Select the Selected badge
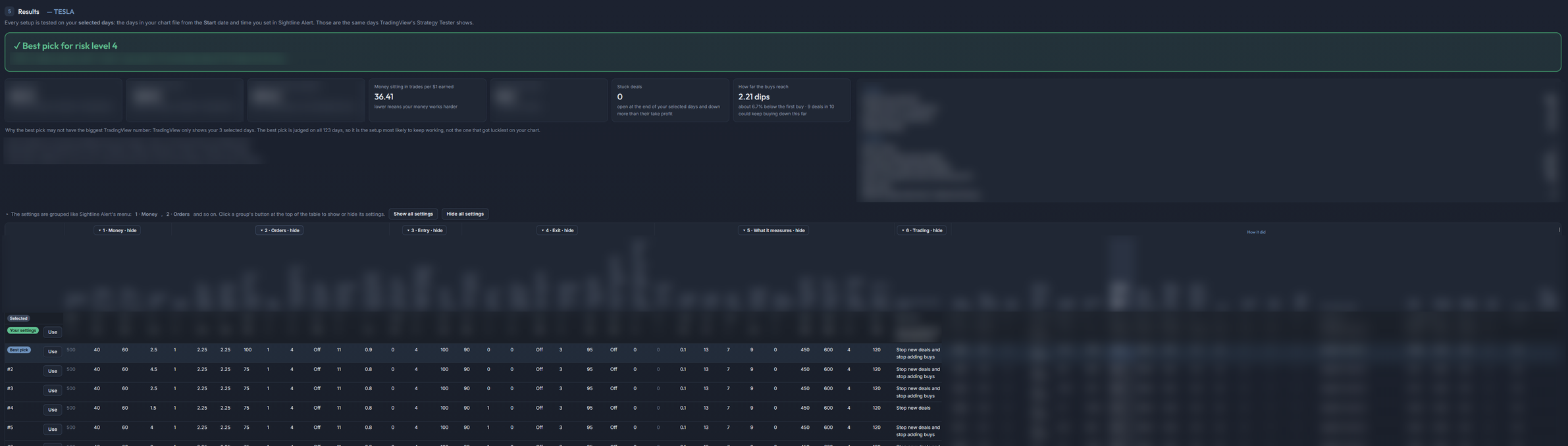Image resolution: width=1568 pixels, height=446 pixels. tap(18, 318)
